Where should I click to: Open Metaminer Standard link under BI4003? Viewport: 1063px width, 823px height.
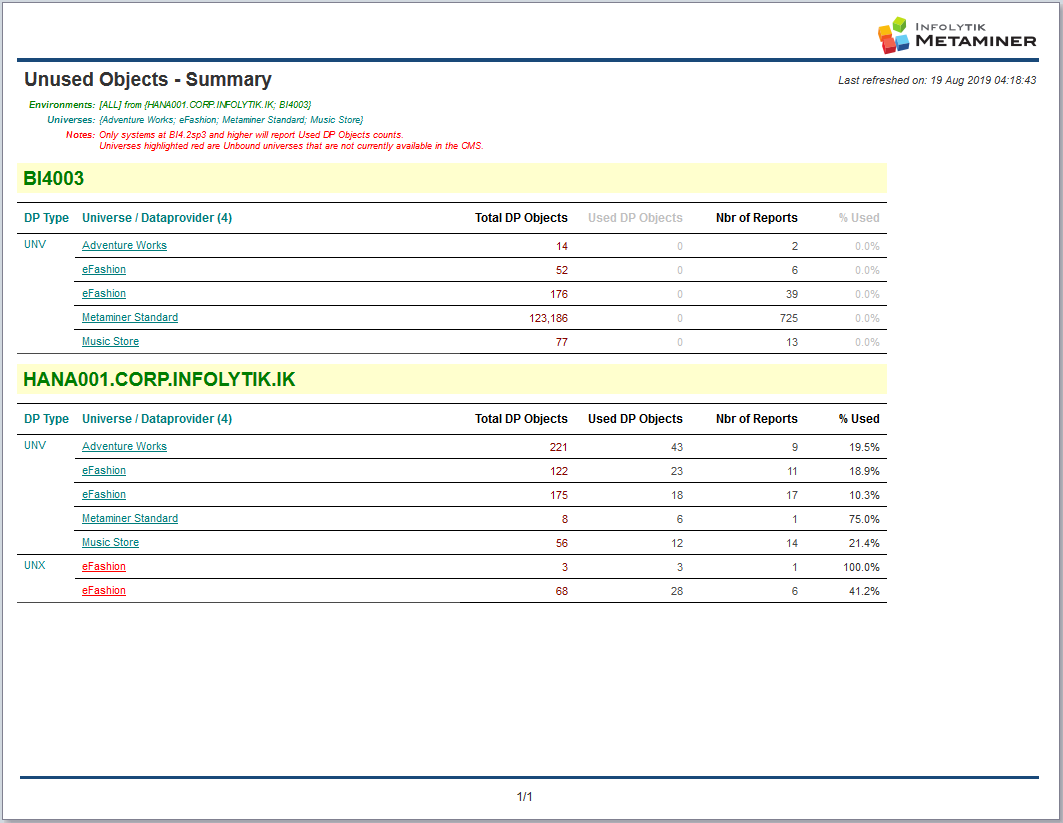(129, 317)
